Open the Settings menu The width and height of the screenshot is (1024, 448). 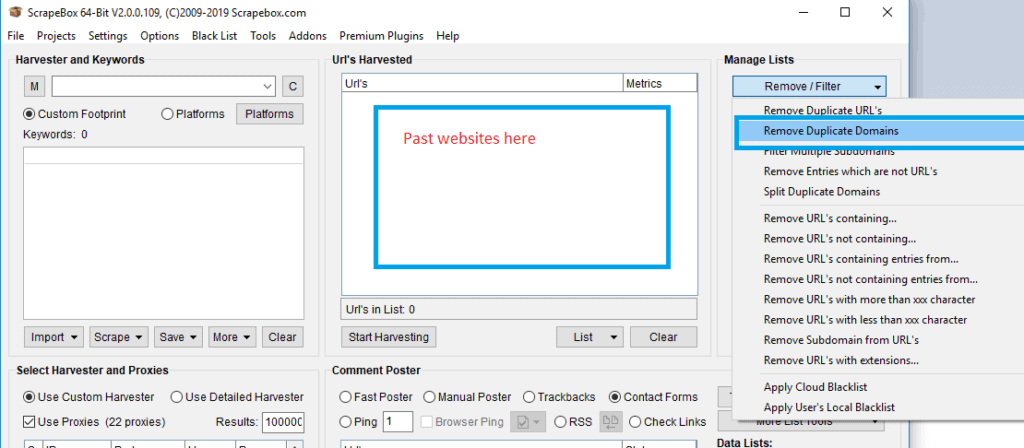[x=108, y=36]
